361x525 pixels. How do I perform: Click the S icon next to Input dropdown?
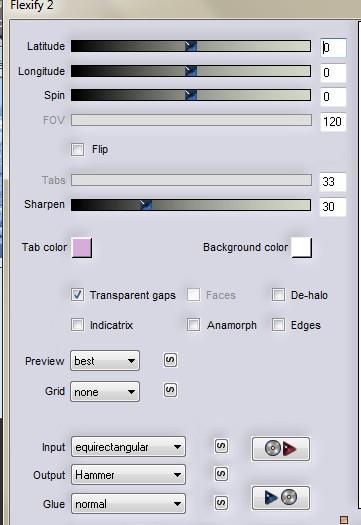221,446
